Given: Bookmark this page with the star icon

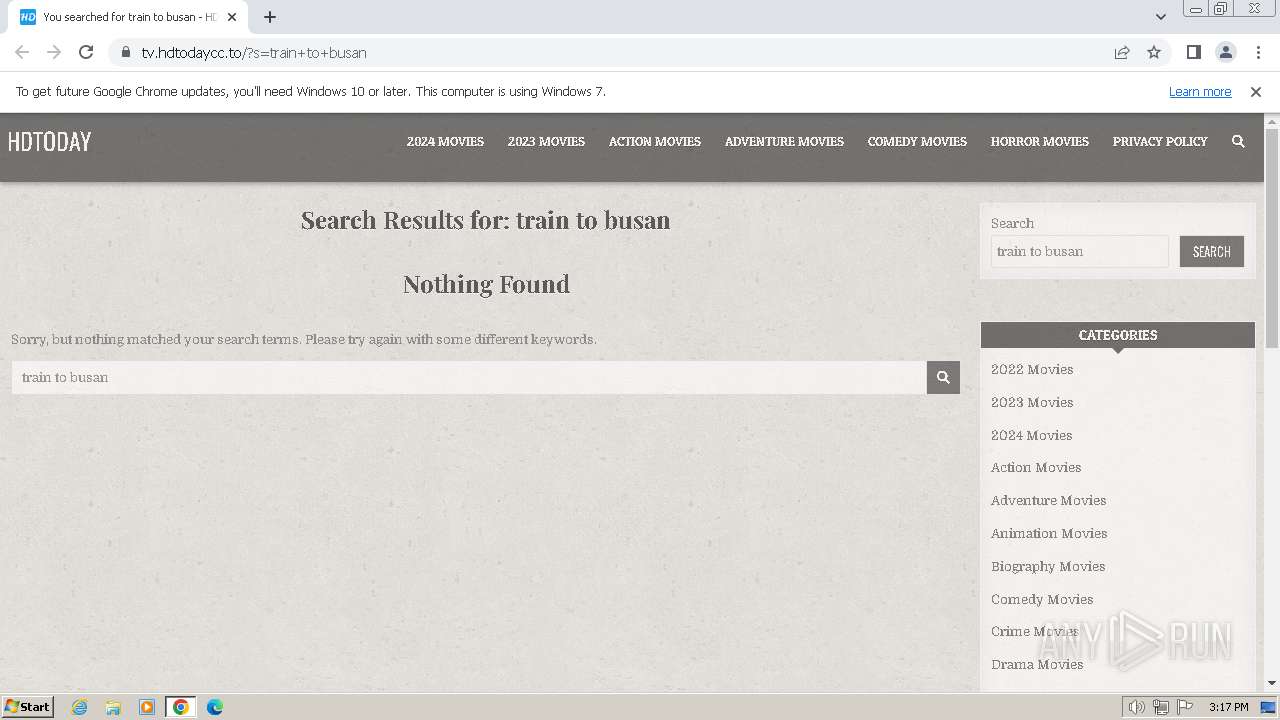Looking at the screenshot, I should [1154, 52].
